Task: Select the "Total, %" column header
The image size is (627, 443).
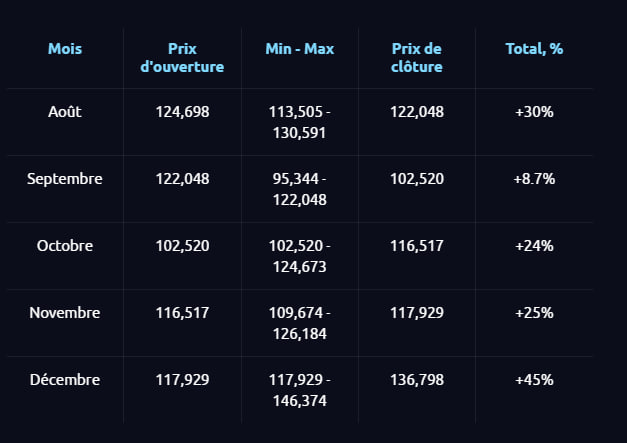Action: coord(534,48)
